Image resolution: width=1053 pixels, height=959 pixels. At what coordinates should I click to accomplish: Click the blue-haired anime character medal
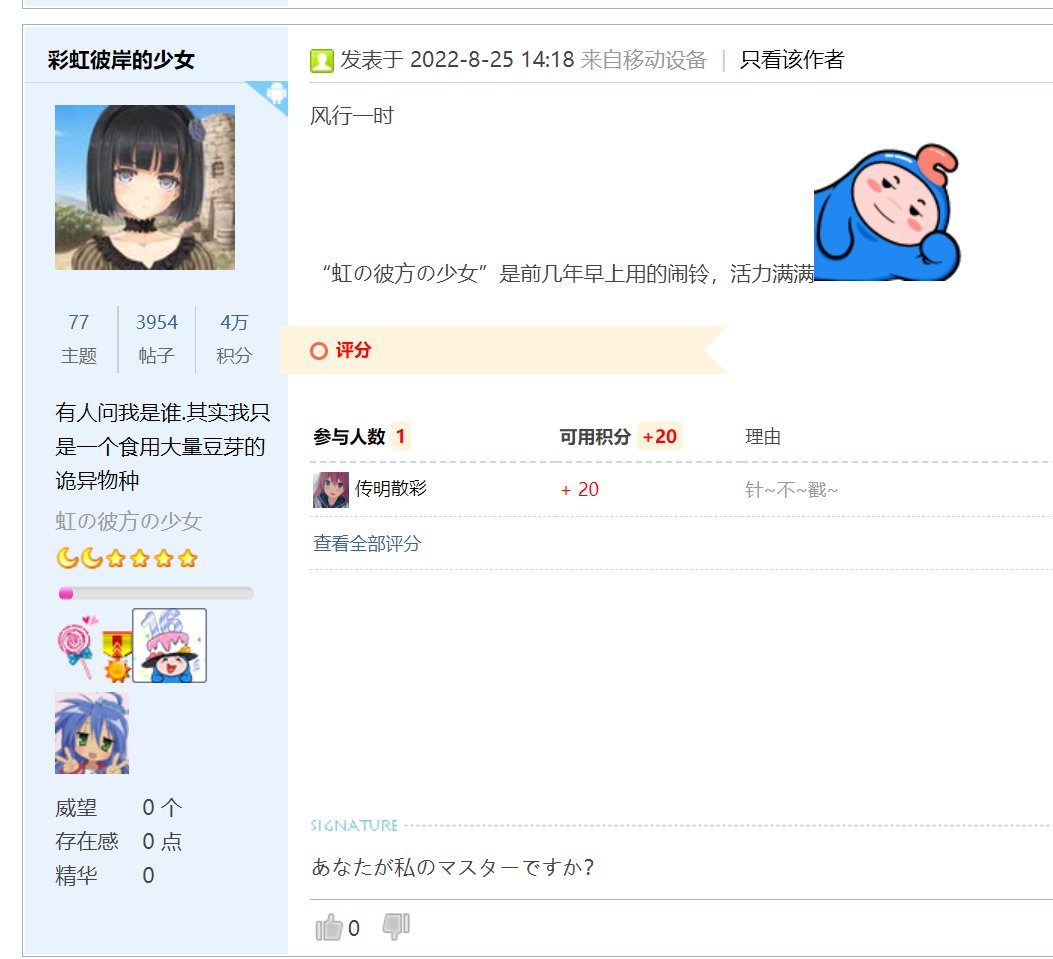[92, 733]
